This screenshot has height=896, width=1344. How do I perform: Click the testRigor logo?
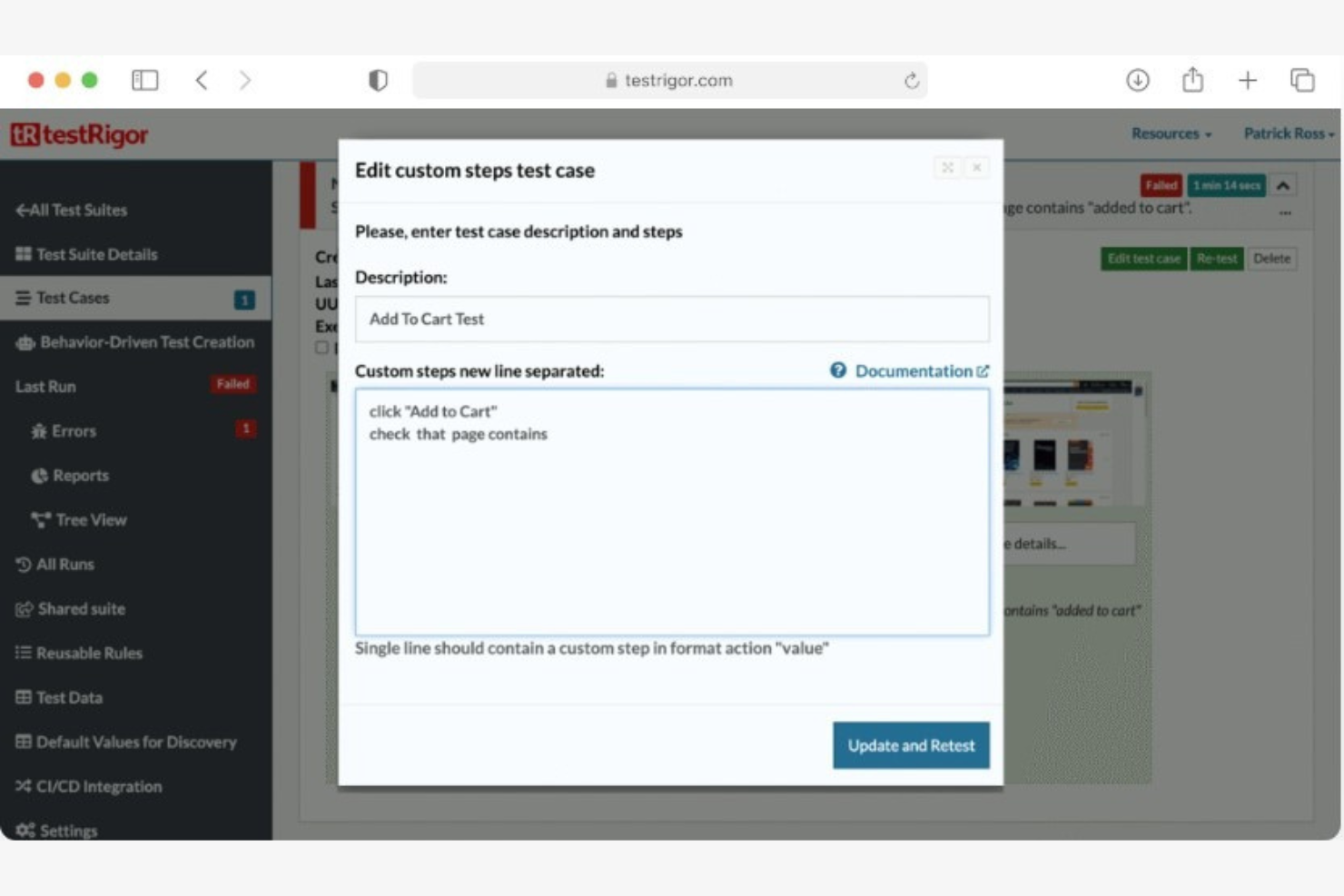click(80, 133)
